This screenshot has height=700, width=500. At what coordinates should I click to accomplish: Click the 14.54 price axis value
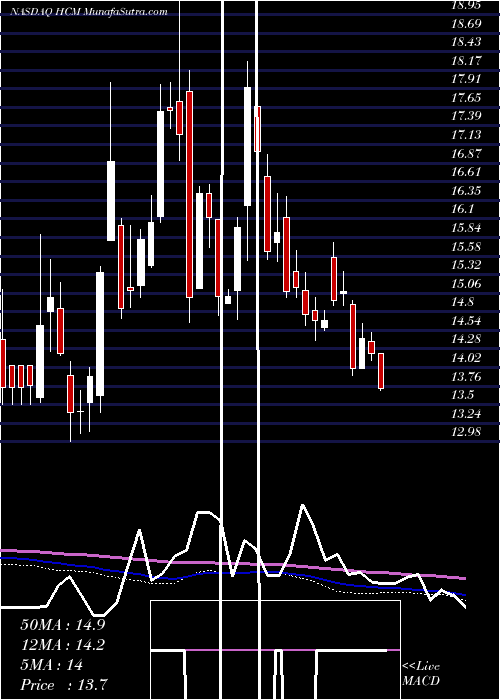466,321
